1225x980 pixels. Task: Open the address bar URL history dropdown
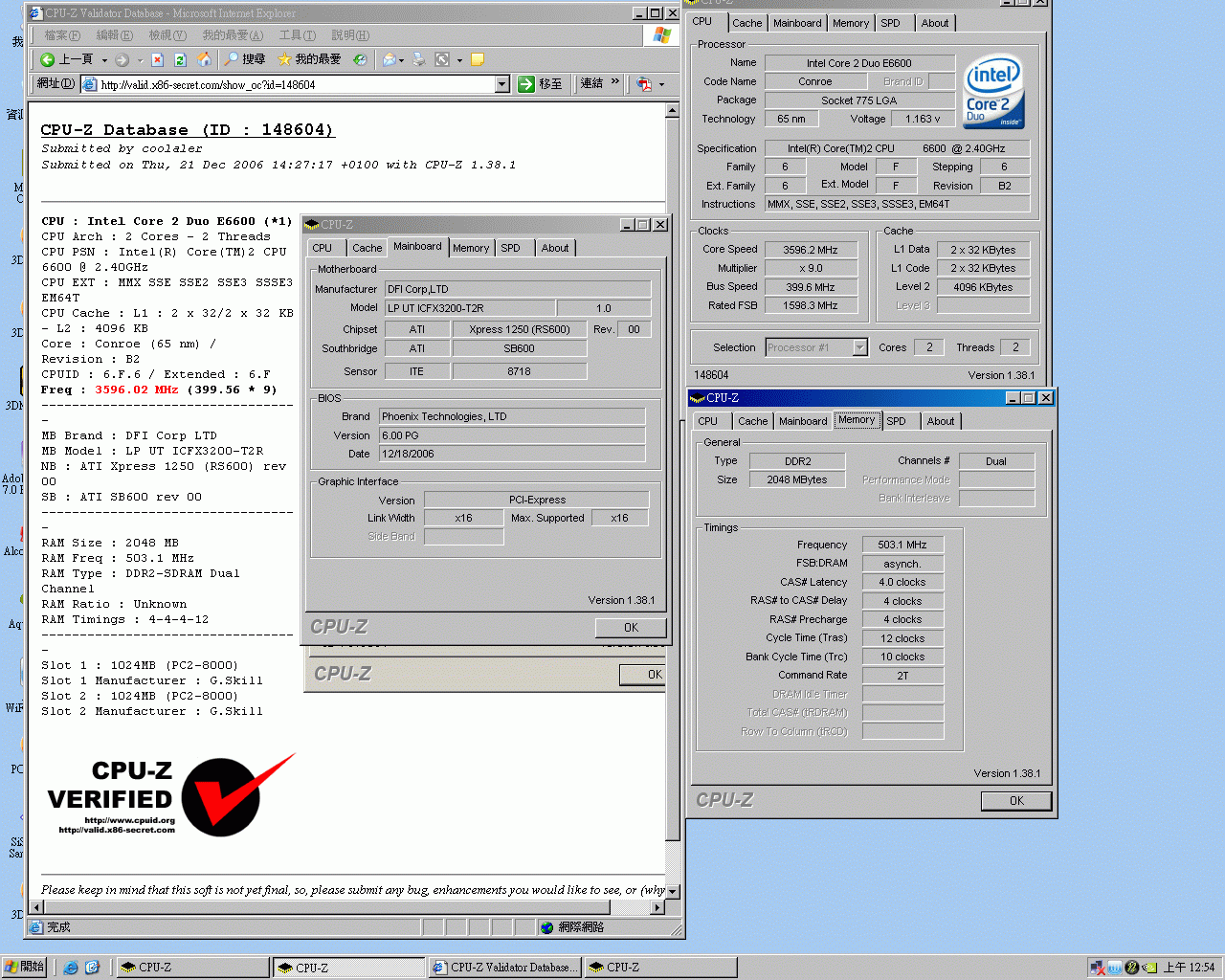(502, 84)
